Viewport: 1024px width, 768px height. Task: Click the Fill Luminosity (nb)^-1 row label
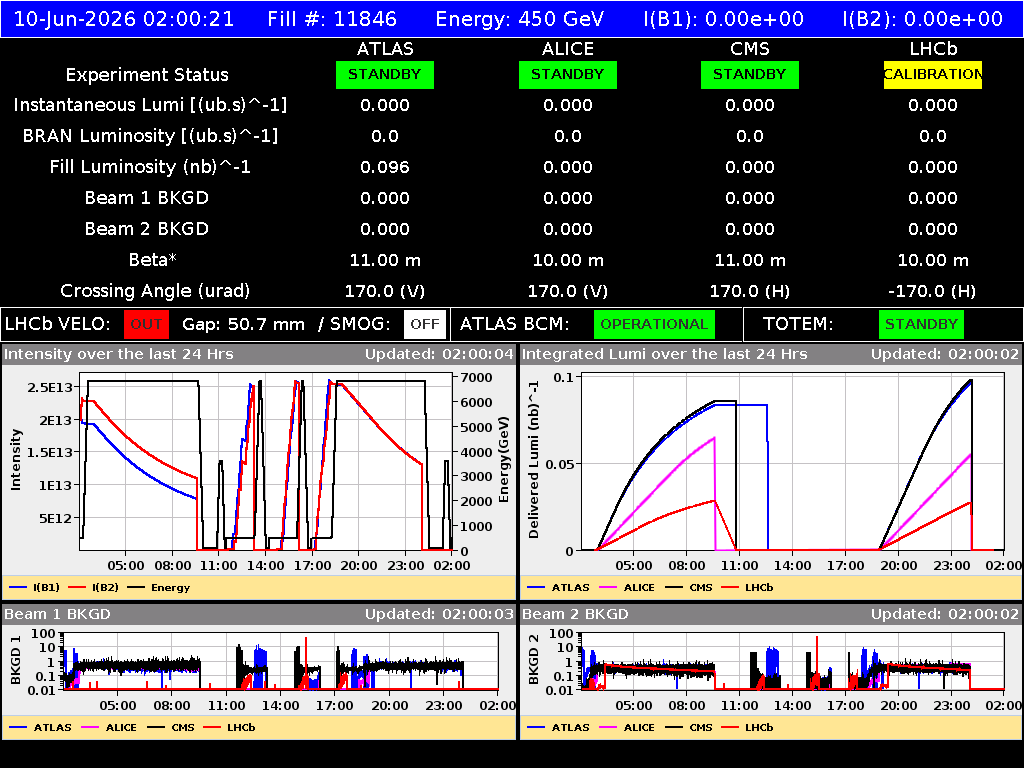click(x=150, y=167)
